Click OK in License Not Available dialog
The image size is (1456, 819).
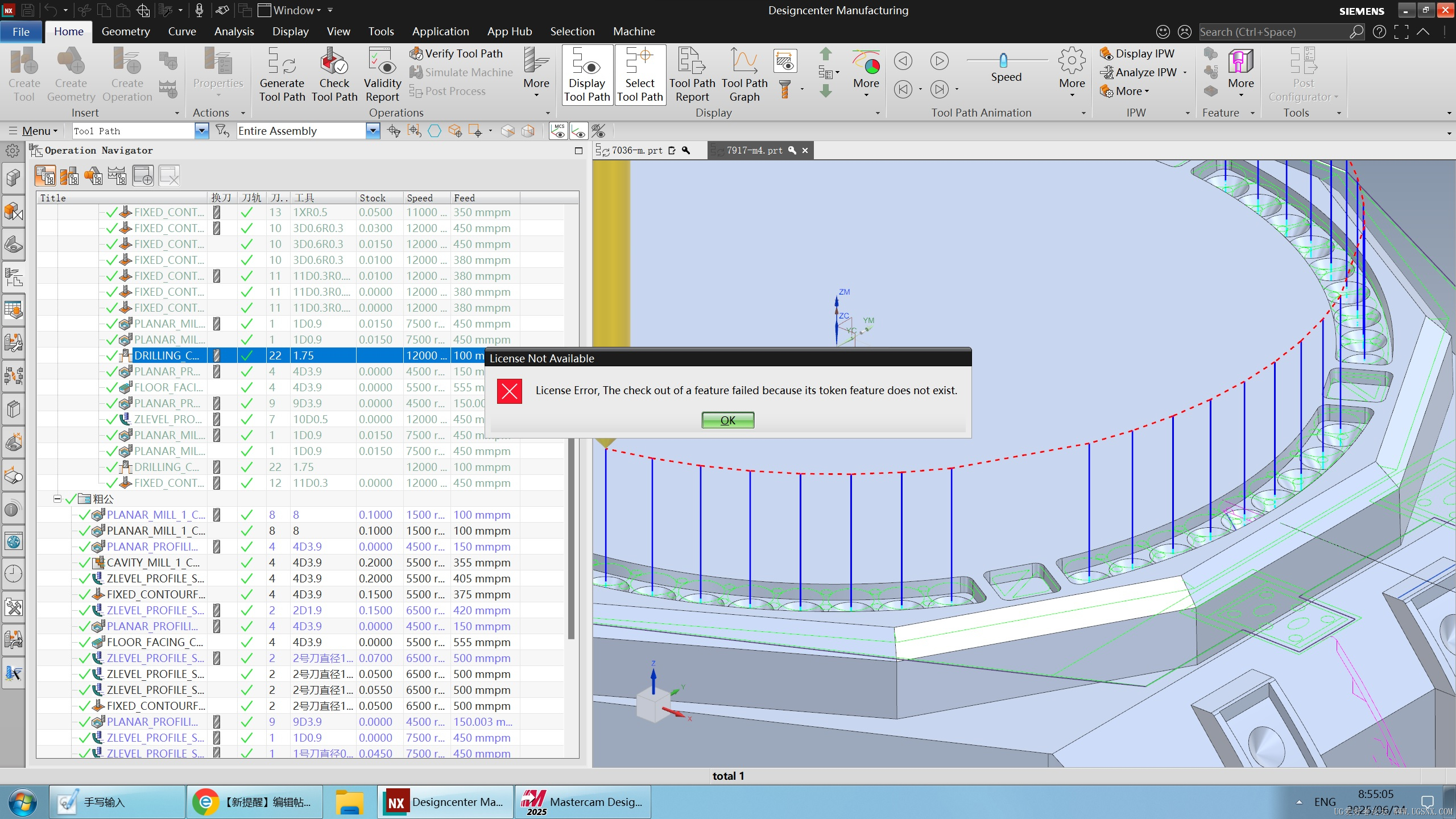(x=727, y=420)
